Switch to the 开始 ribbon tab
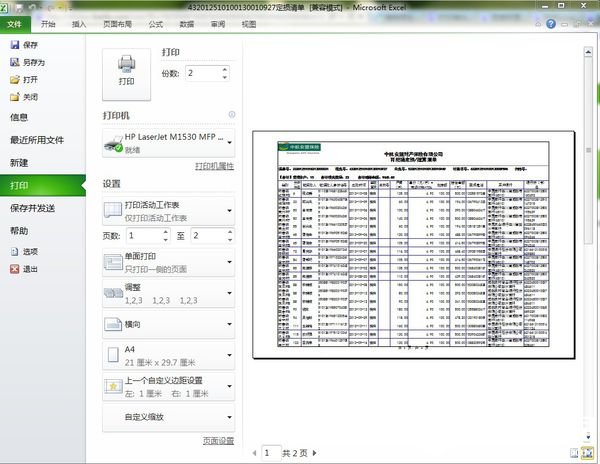Image resolution: width=600 pixels, height=464 pixels. click(48, 24)
